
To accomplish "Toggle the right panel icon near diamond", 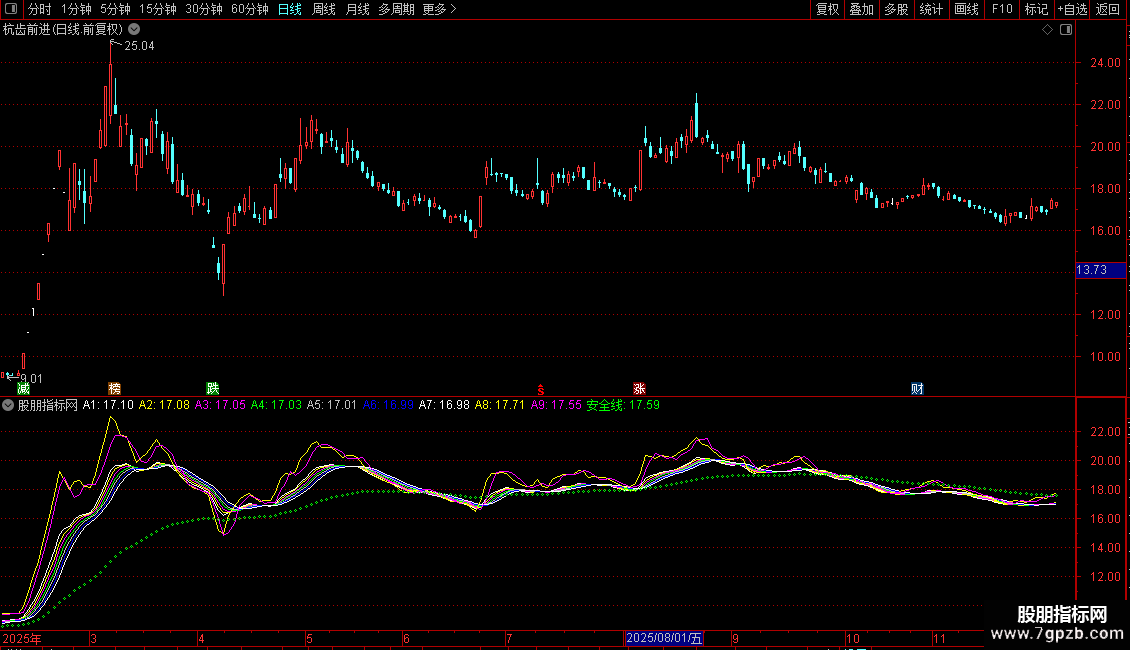I will (x=1065, y=30).
